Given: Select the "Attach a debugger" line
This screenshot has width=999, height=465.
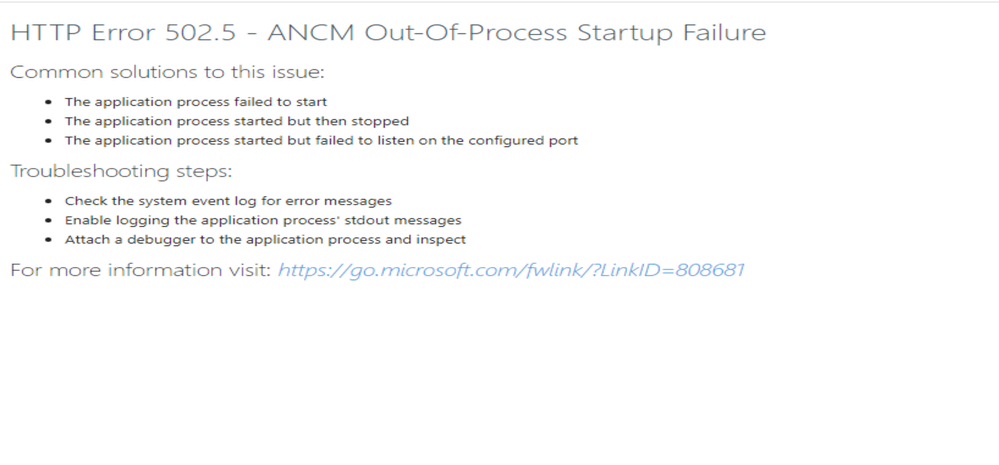Looking at the screenshot, I should click(x=265, y=239).
